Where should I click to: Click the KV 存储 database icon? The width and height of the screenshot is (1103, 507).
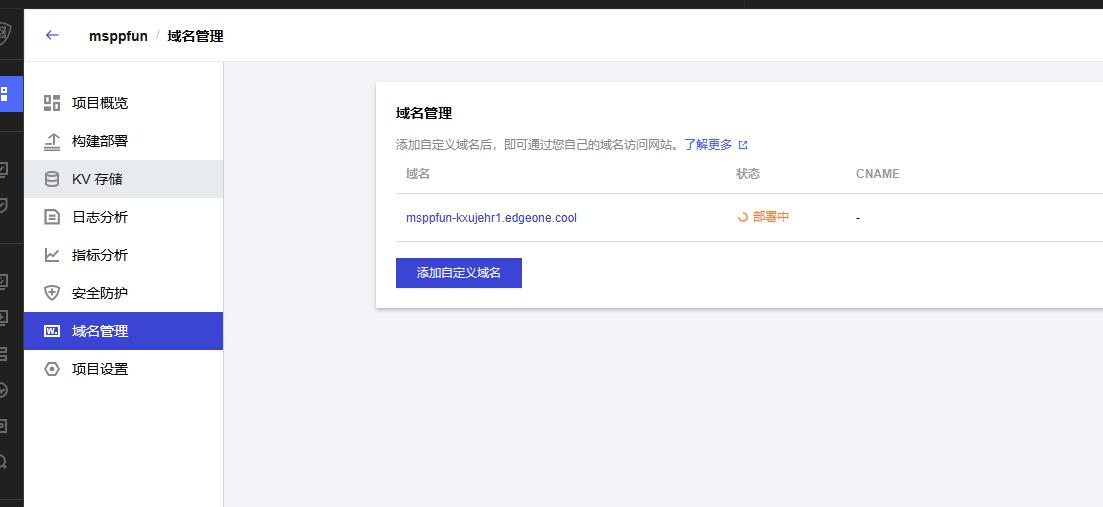(52, 179)
